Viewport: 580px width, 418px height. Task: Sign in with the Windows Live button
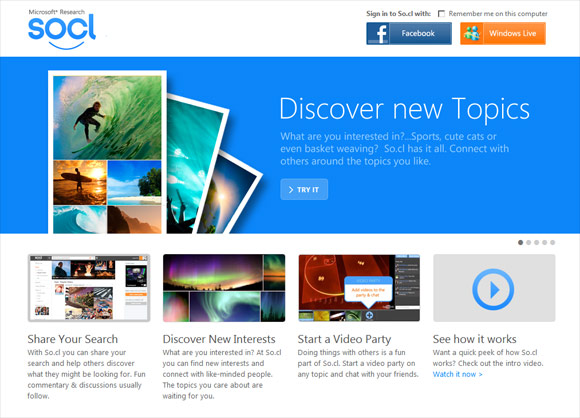(x=503, y=33)
